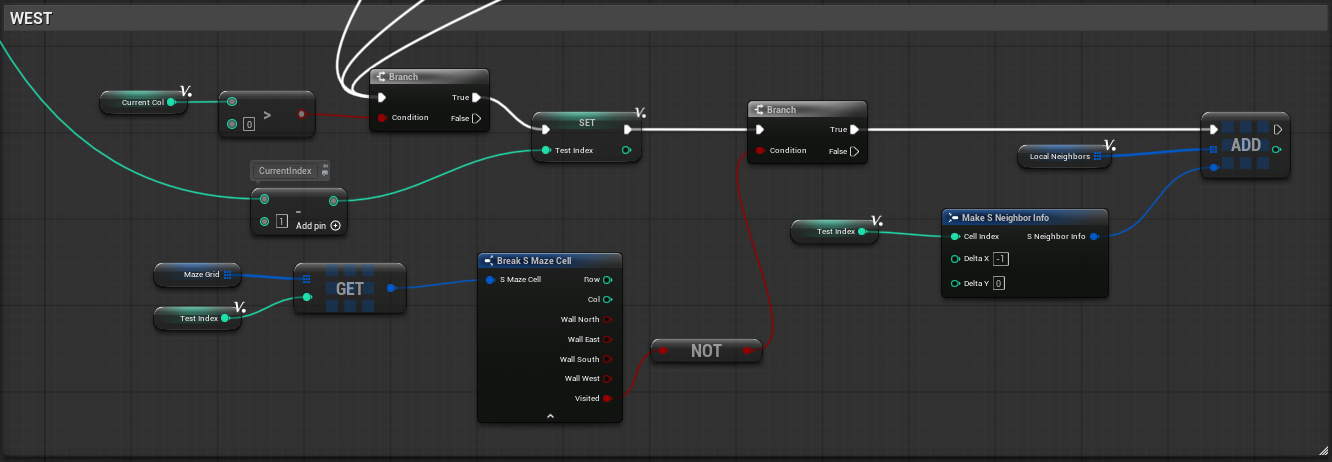Click the Add pin plus icon on subtract node
The width and height of the screenshot is (1332, 462).
coord(336,226)
